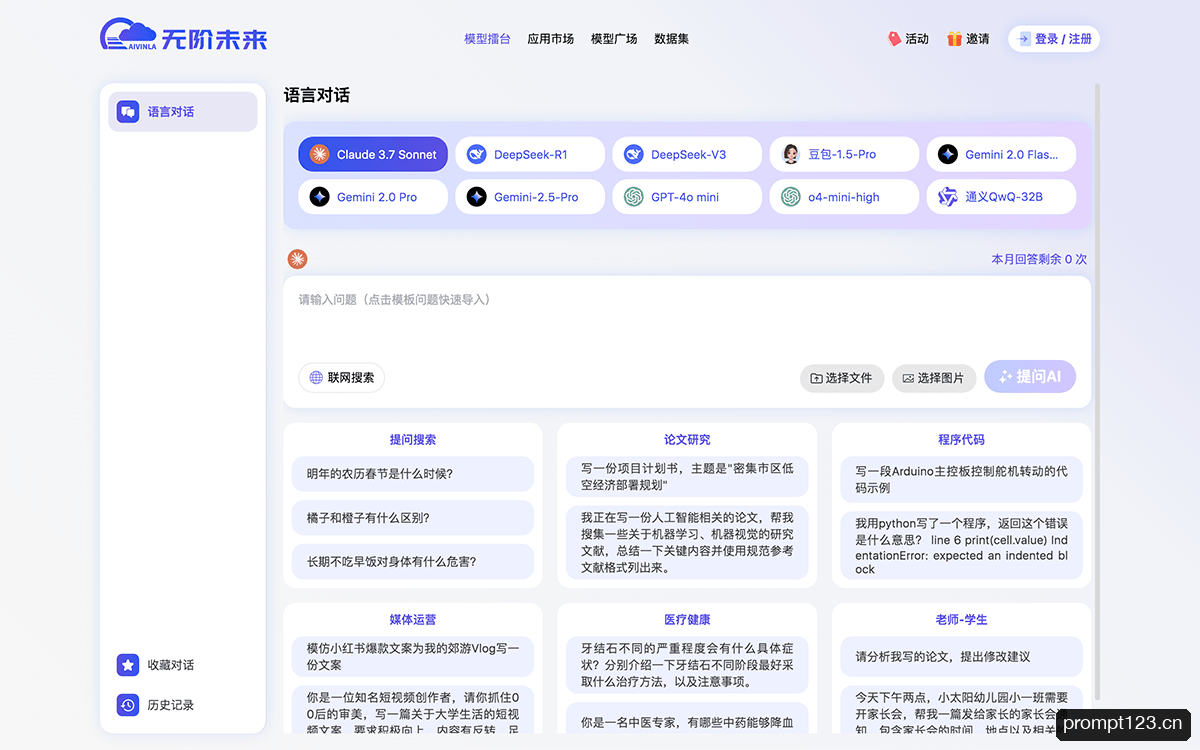Pick the python IndentationError template
Image resolution: width=1200 pixels, height=750 pixels.
961,546
